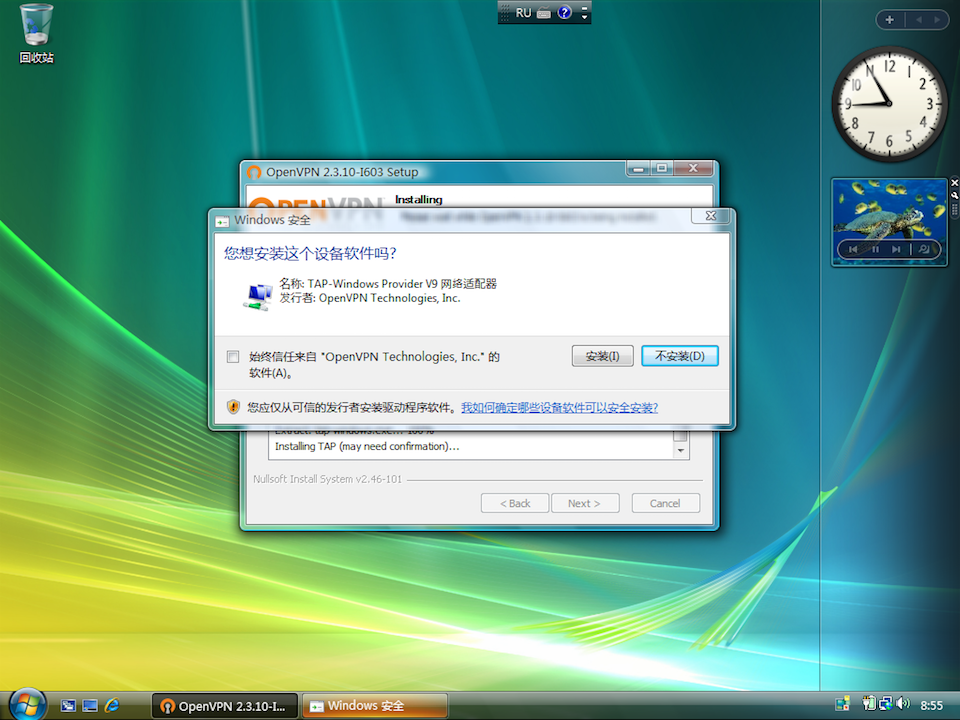Click 'Installing TAP (may need confirmation)' log line
Image resolution: width=960 pixels, height=720 pixels.
tap(367, 447)
